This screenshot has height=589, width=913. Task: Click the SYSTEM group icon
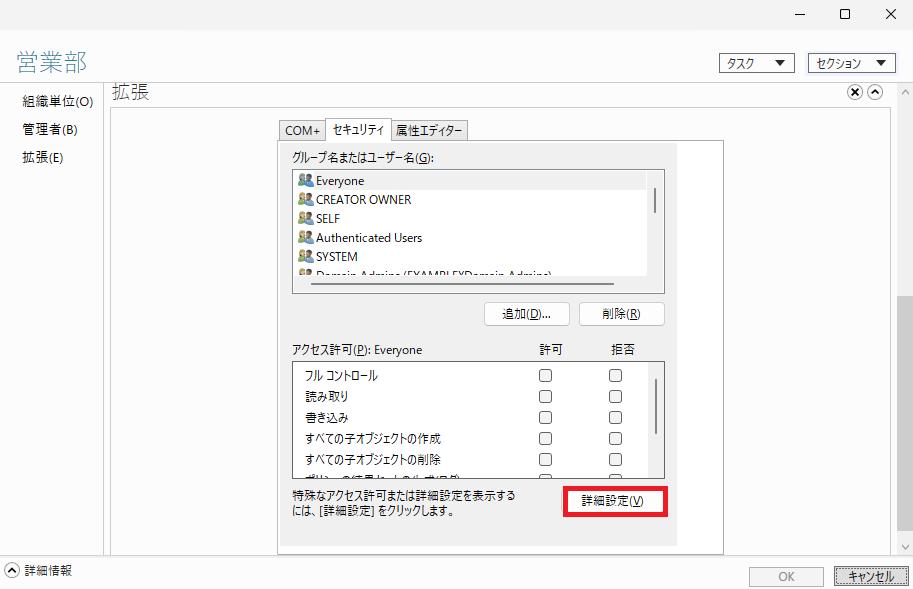point(306,256)
